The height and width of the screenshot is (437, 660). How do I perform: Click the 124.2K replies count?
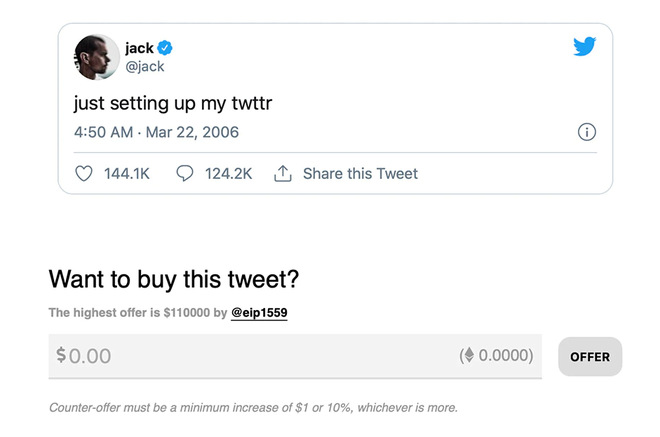pyautogui.click(x=229, y=174)
